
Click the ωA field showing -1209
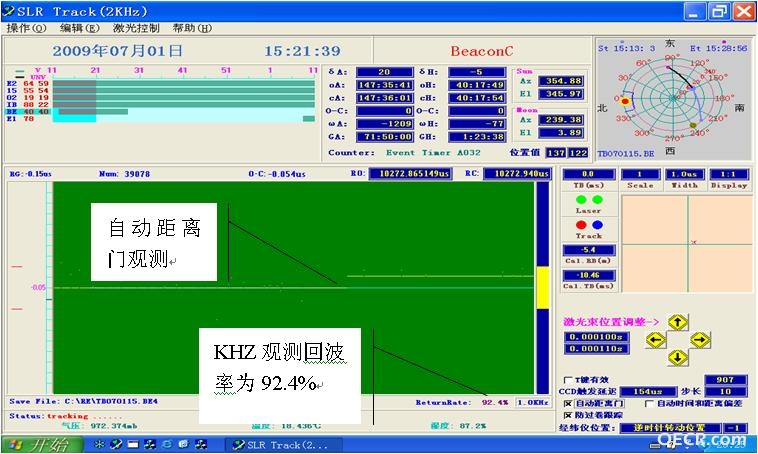coord(384,124)
